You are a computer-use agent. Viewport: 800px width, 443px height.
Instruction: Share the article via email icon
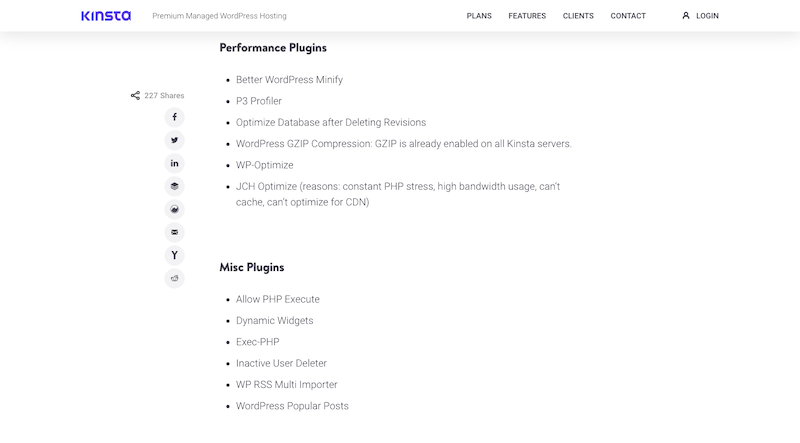tap(174, 232)
